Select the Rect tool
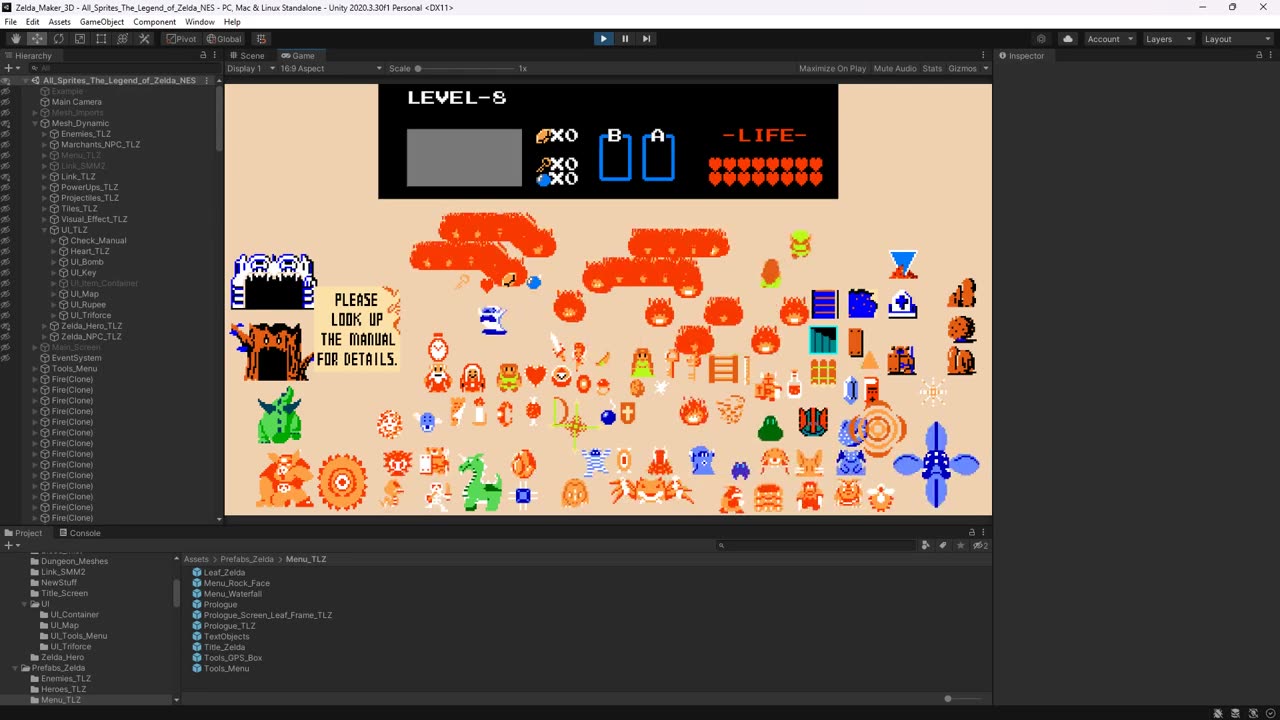 click(101, 39)
